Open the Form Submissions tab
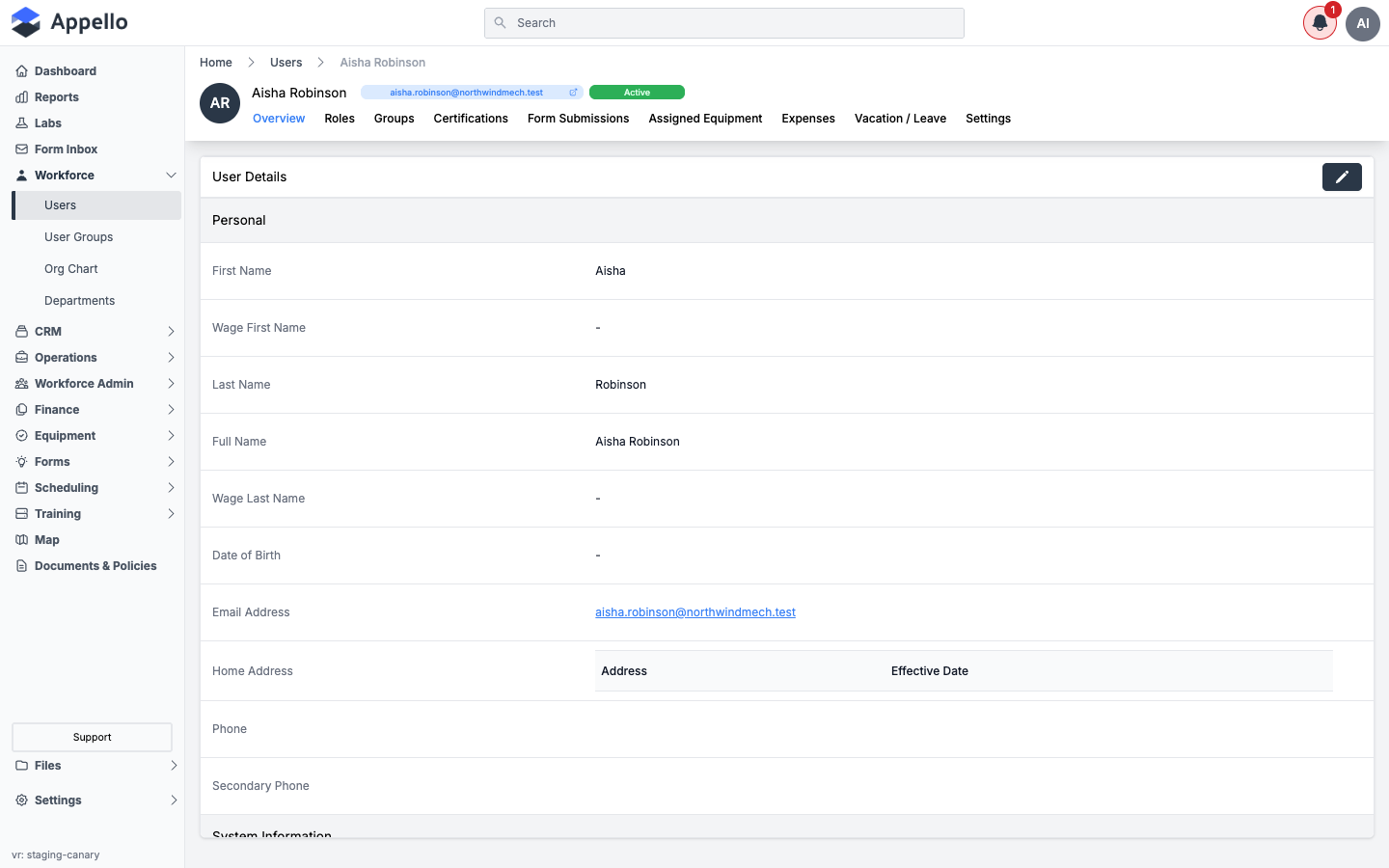The image size is (1389, 868). [578, 119]
